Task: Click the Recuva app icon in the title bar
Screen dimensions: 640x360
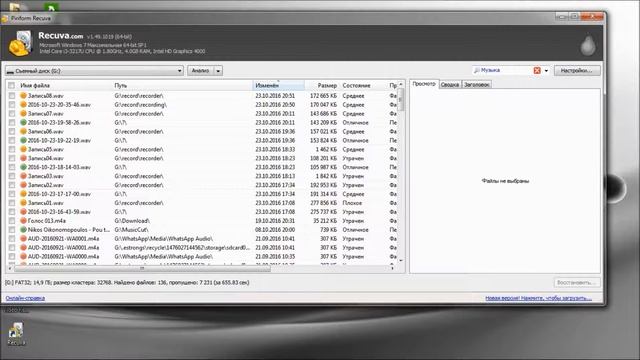Action: coord(5,18)
